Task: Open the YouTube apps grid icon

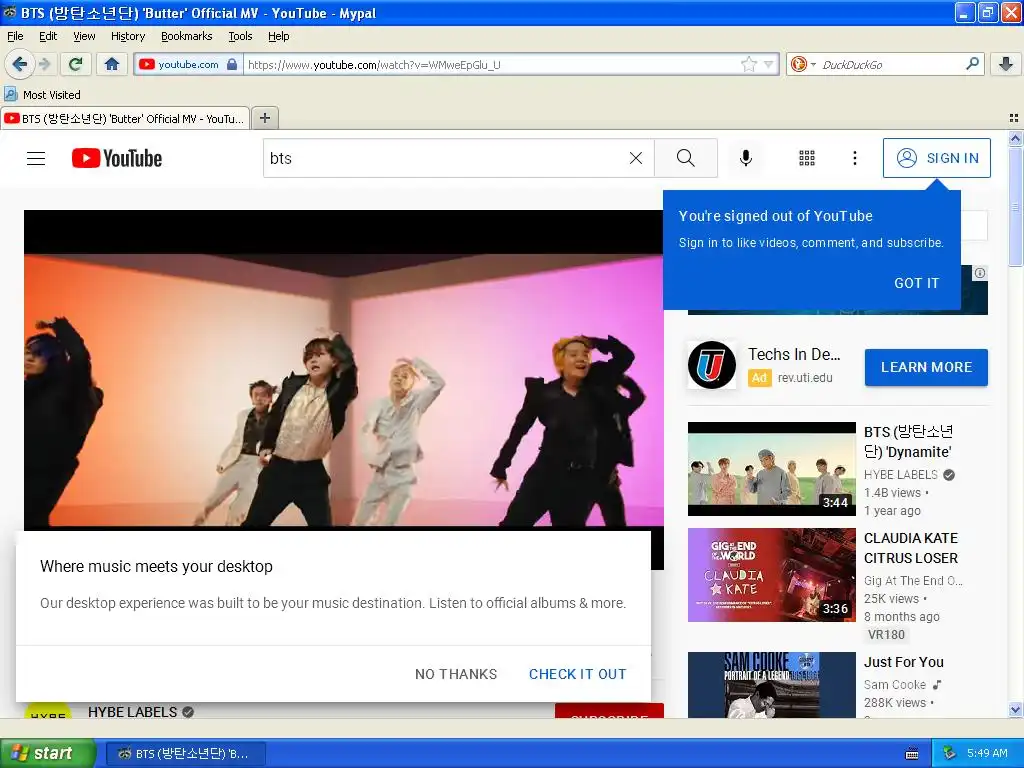Action: (x=807, y=158)
